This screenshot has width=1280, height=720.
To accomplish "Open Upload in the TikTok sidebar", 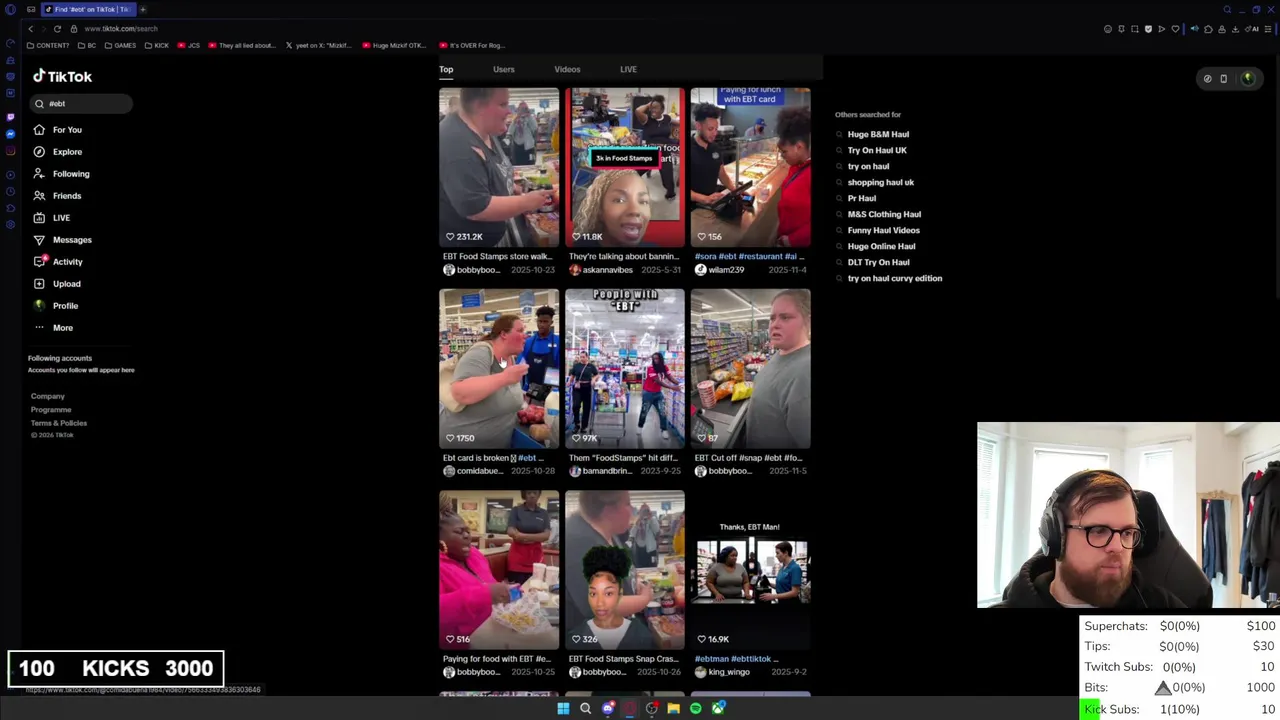I will 57,284.
